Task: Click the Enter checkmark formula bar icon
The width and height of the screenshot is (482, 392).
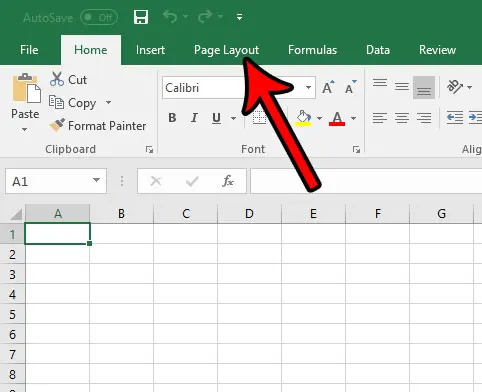Action: click(x=192, y=181)
